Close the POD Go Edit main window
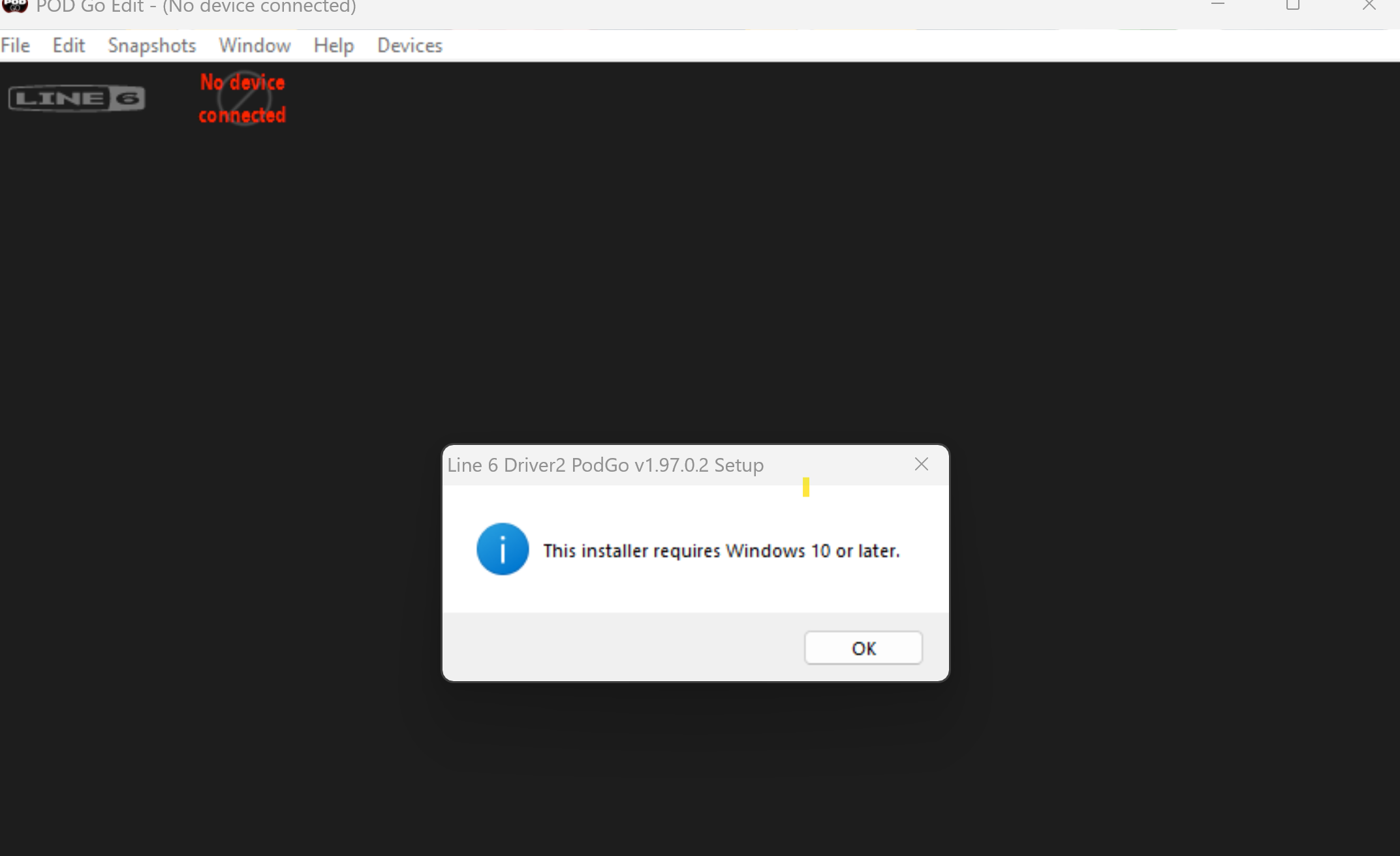This screenshot has height=856, width=1400. click(1369, 5)
